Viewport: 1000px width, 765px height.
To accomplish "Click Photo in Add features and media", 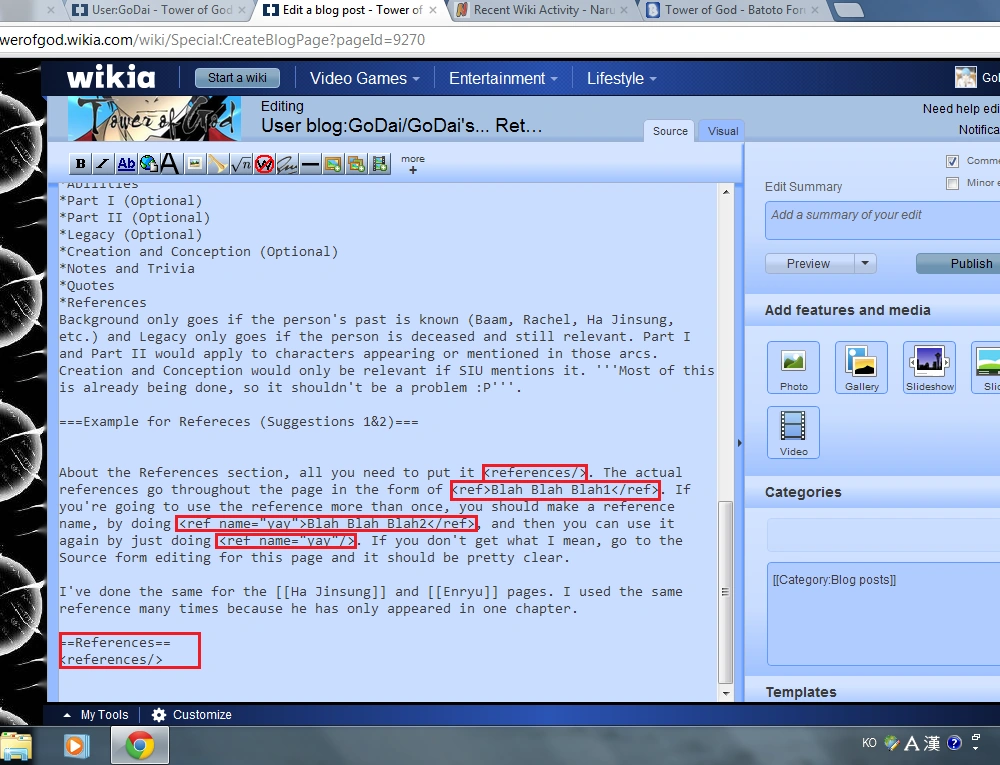I will point(793,367).
